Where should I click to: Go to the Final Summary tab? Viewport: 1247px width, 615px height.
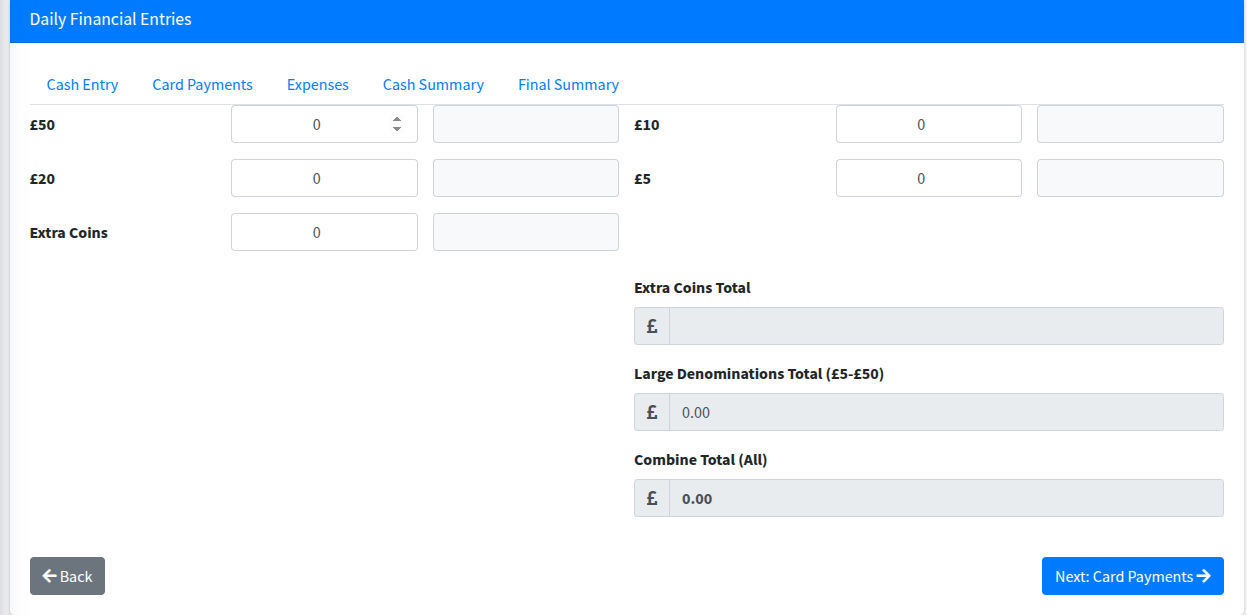click(568, 84)
